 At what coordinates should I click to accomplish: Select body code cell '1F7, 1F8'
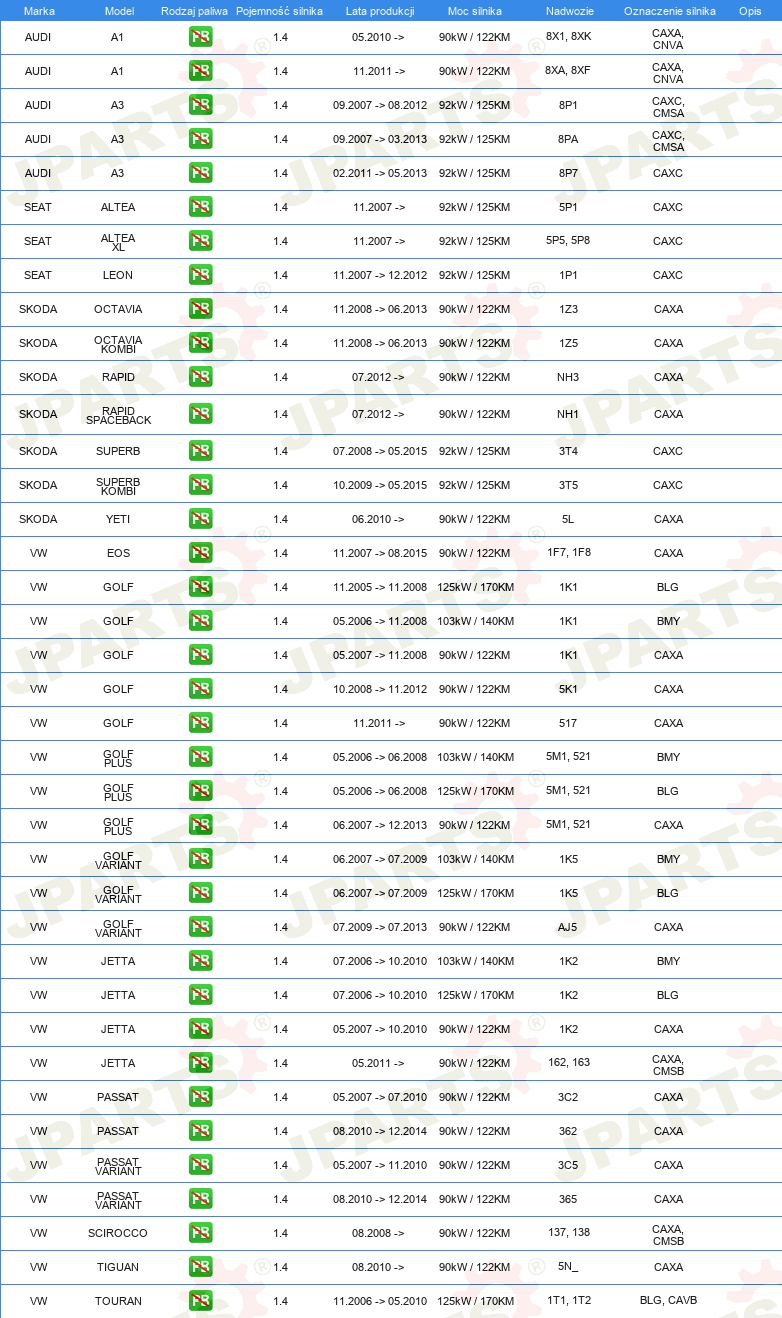coord(569,552)
